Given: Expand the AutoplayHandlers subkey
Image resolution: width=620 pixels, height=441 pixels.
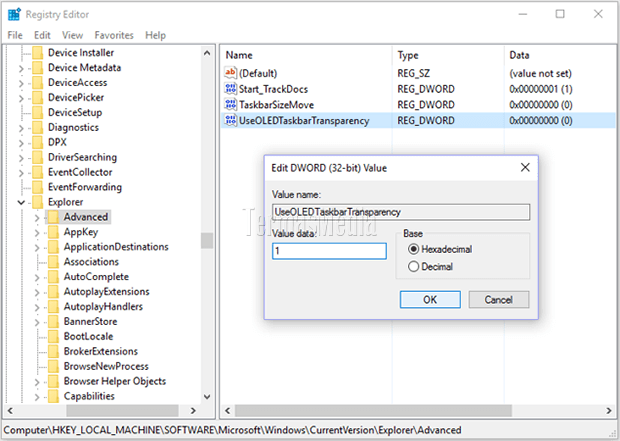Looking at the screenshot, I should 37,307.
